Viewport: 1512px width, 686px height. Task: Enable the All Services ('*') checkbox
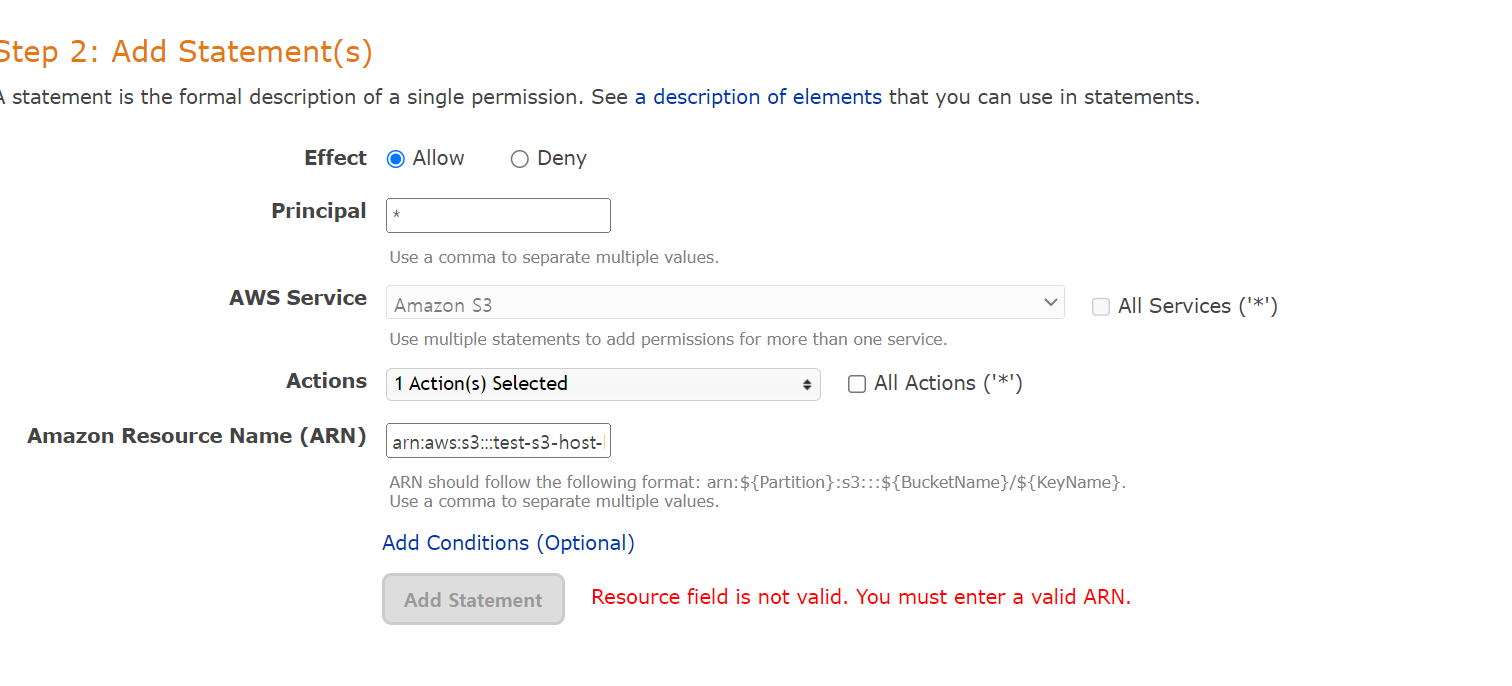(x=1101, y=307)
